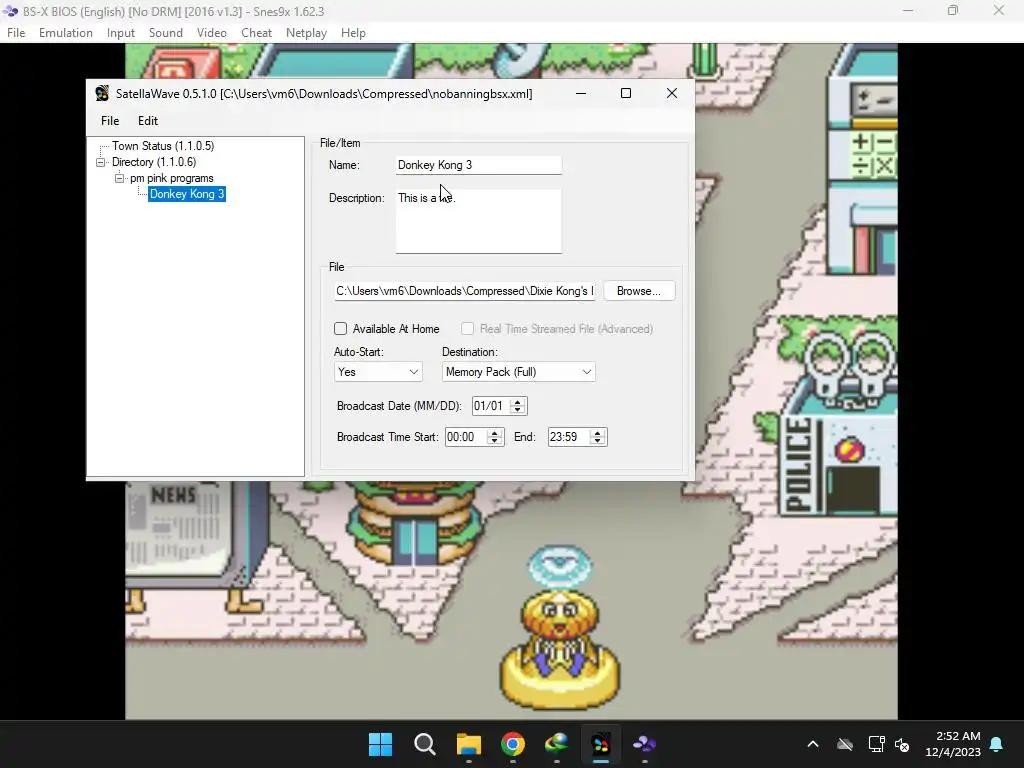Increase Broadcast Time Start value
This screenshot has height=768, width=1024.
pos(494,433)
